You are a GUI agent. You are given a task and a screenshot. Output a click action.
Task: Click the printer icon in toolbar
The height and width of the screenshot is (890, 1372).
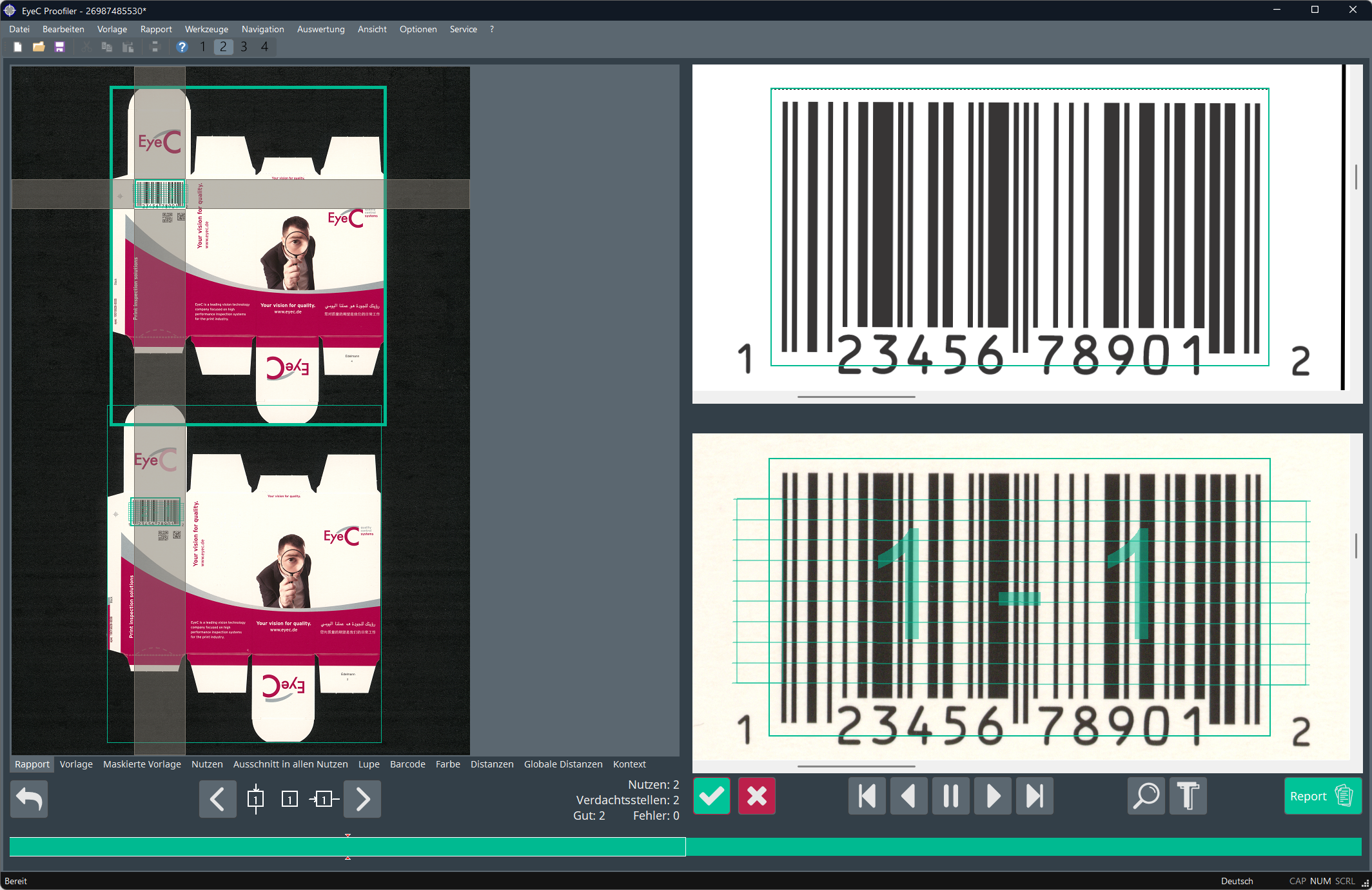pos(155,47)
